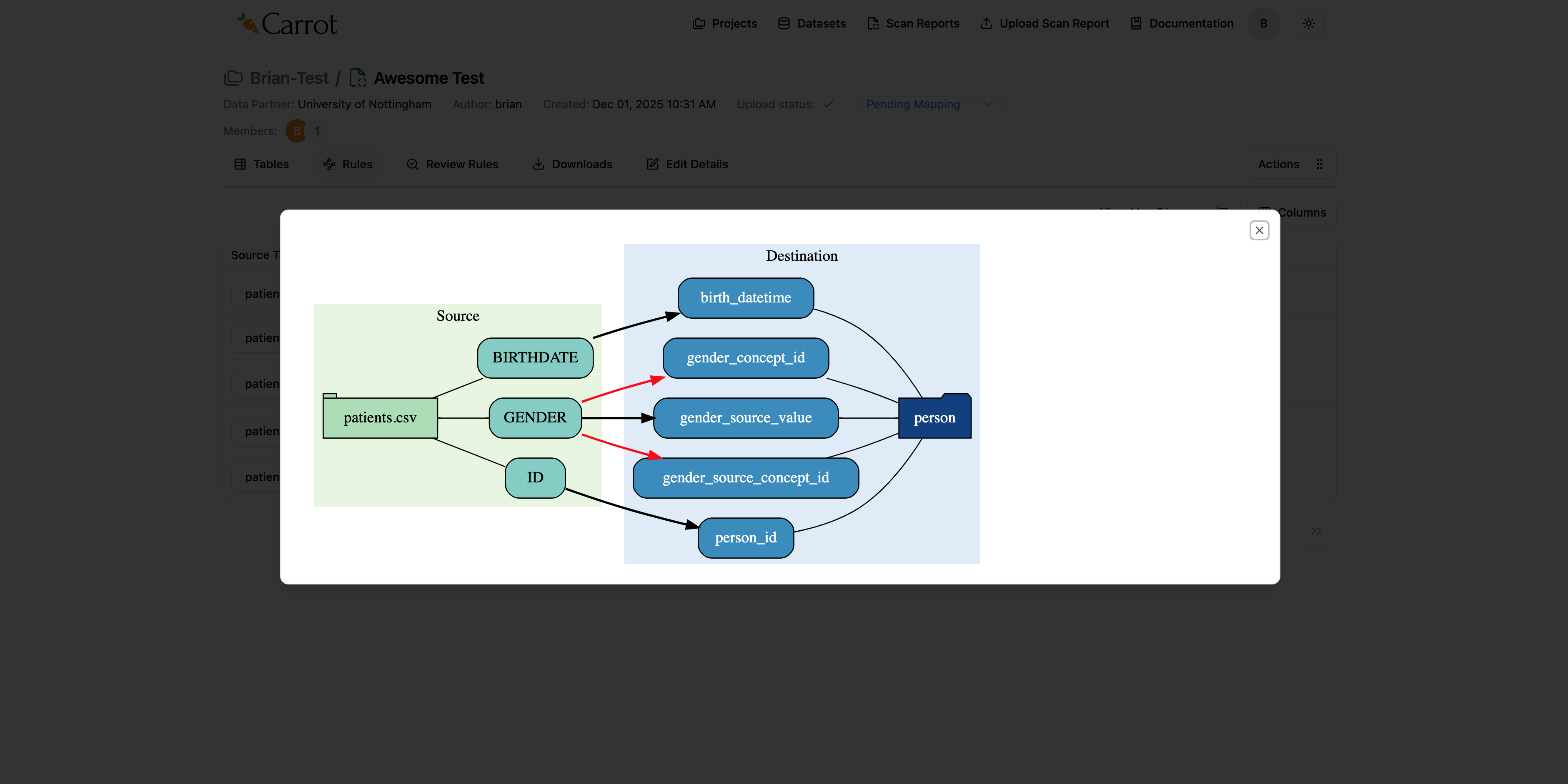Expand the table with the double-chevron button
Viewport: 1568px width, 784px height.
tap(1316, 531)
